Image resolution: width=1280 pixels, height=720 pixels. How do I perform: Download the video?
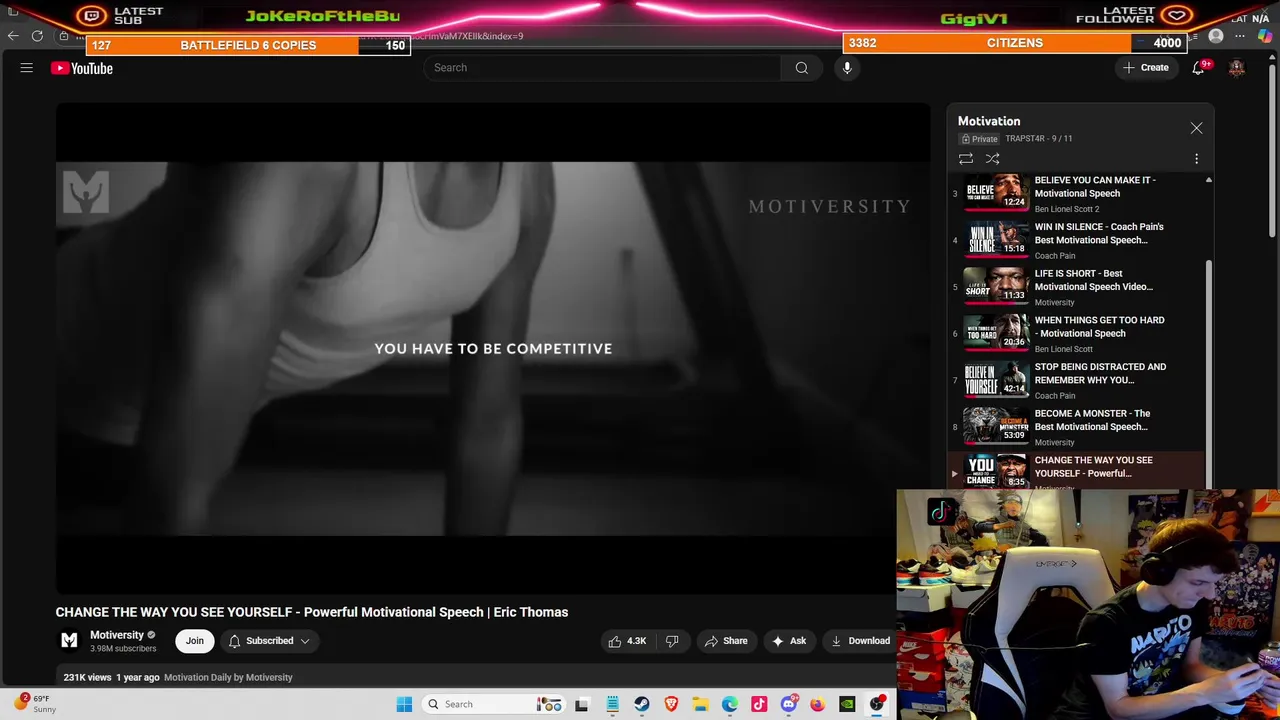click(x=860, y=641)
